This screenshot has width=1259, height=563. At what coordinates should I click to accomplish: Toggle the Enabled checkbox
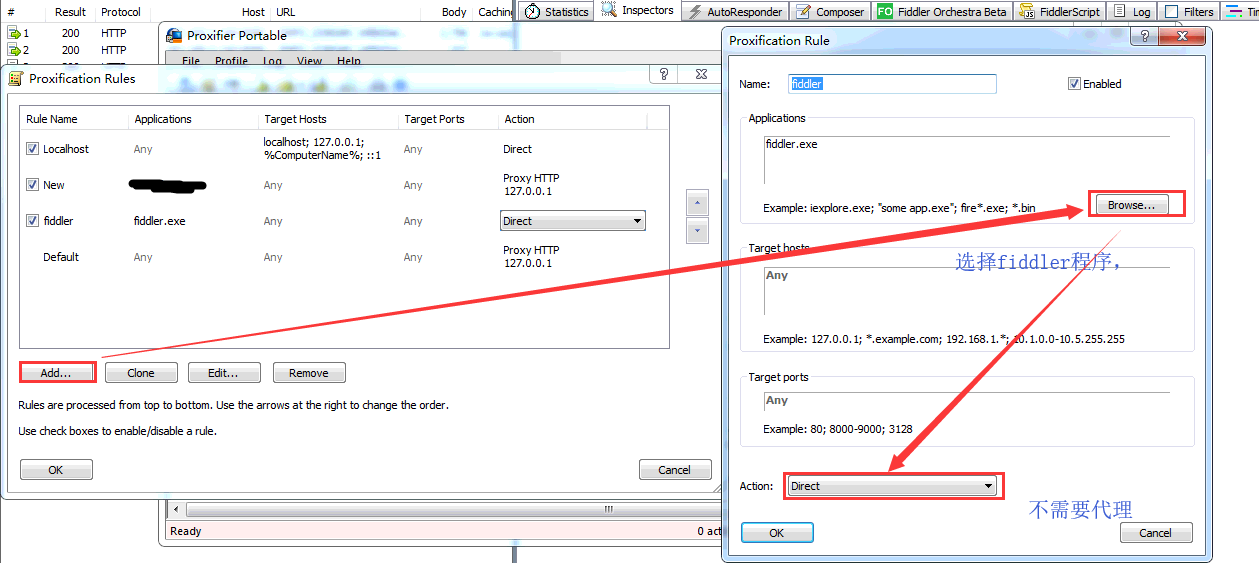(x=1075, y=84)
